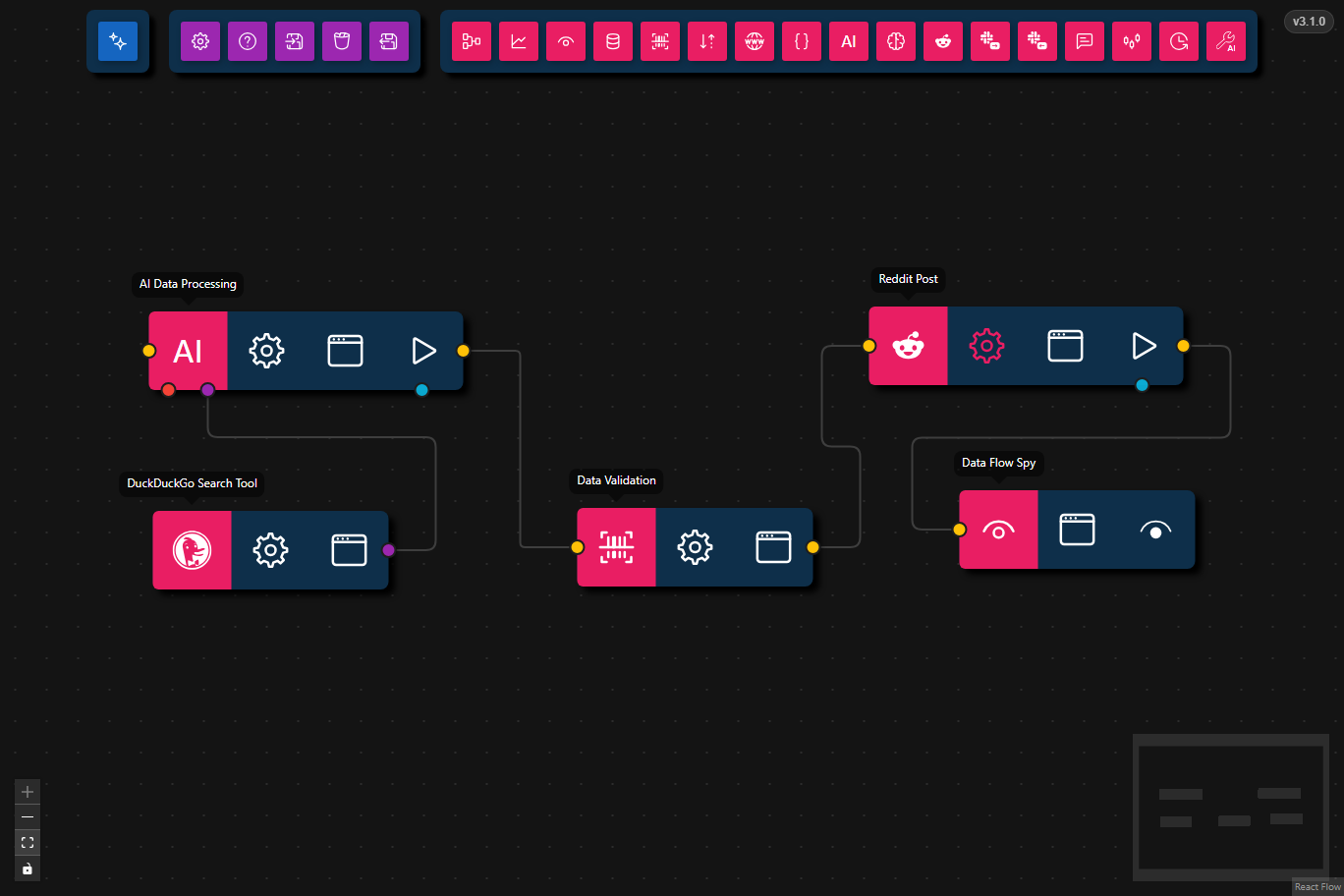Click purple output handle of DuckDuckGo Search Tool node

388,550
